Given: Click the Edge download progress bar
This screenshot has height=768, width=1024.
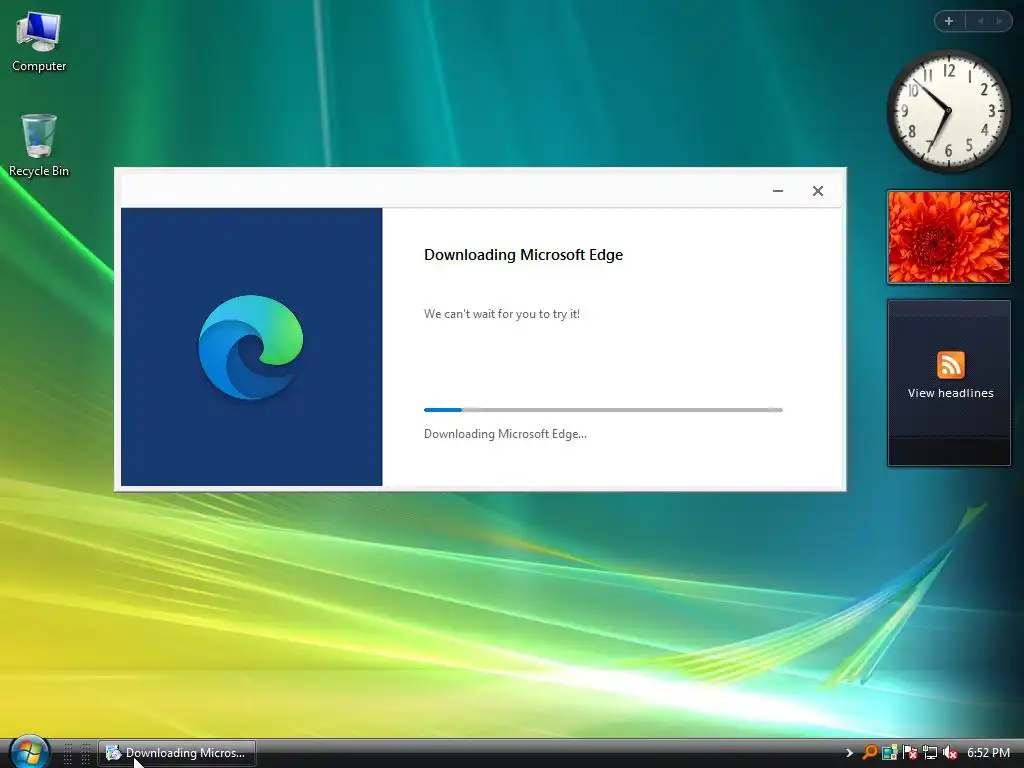Looking at the screenshot, I should click(x=603, y=410).
